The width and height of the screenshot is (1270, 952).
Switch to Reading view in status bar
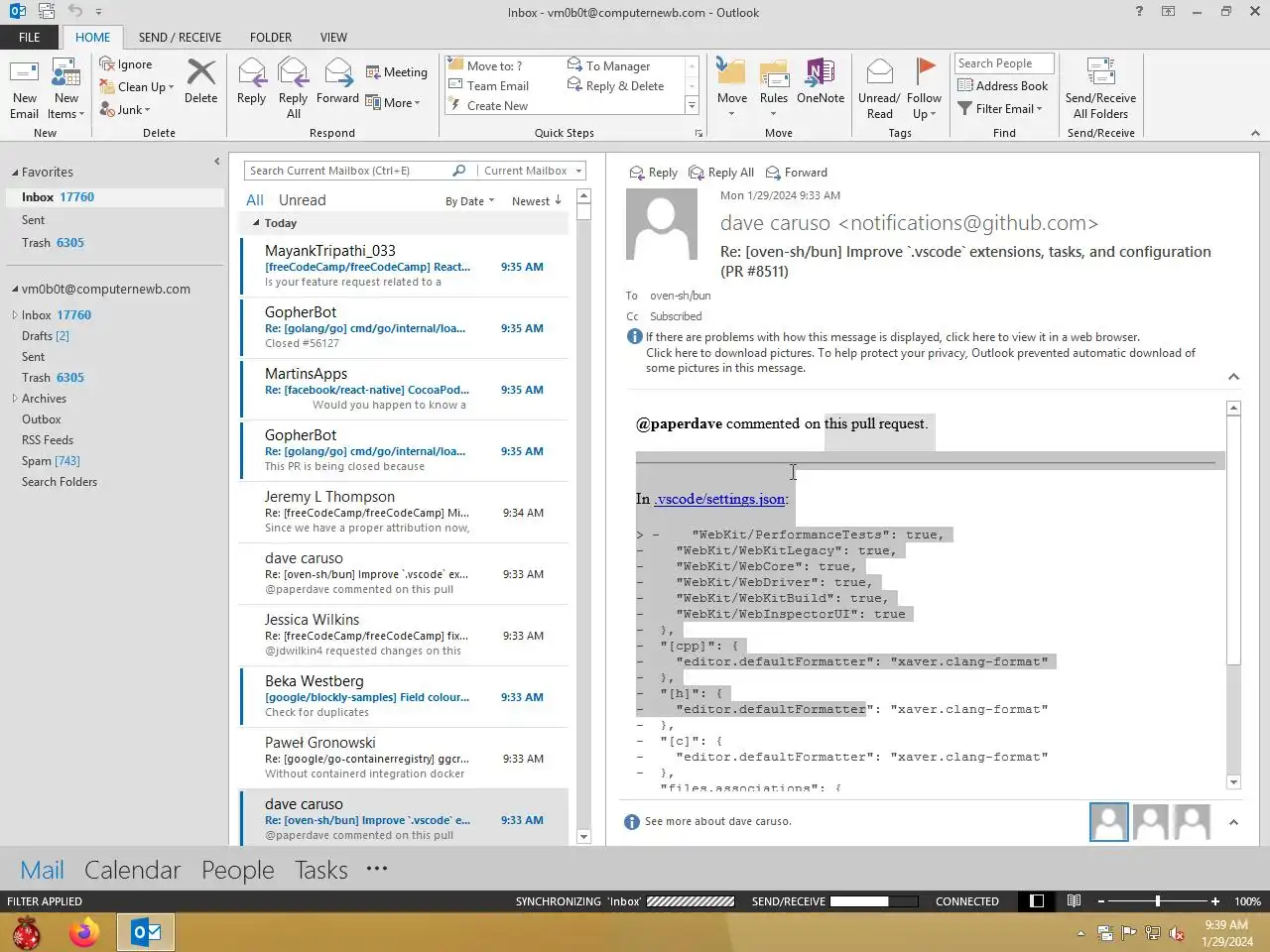click(x=1074, y=901)
